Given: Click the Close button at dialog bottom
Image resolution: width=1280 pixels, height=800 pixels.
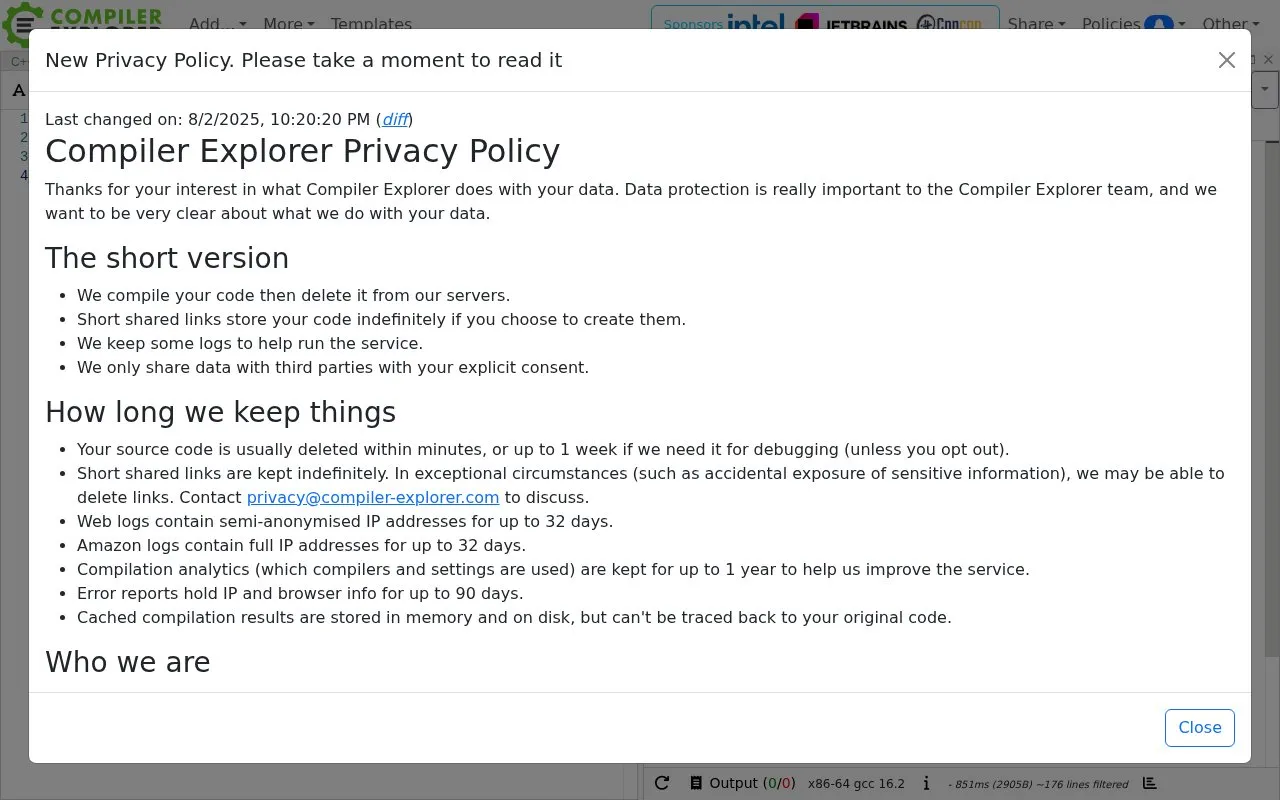Looking at the screenshot, I should (x=1200, y=728).
